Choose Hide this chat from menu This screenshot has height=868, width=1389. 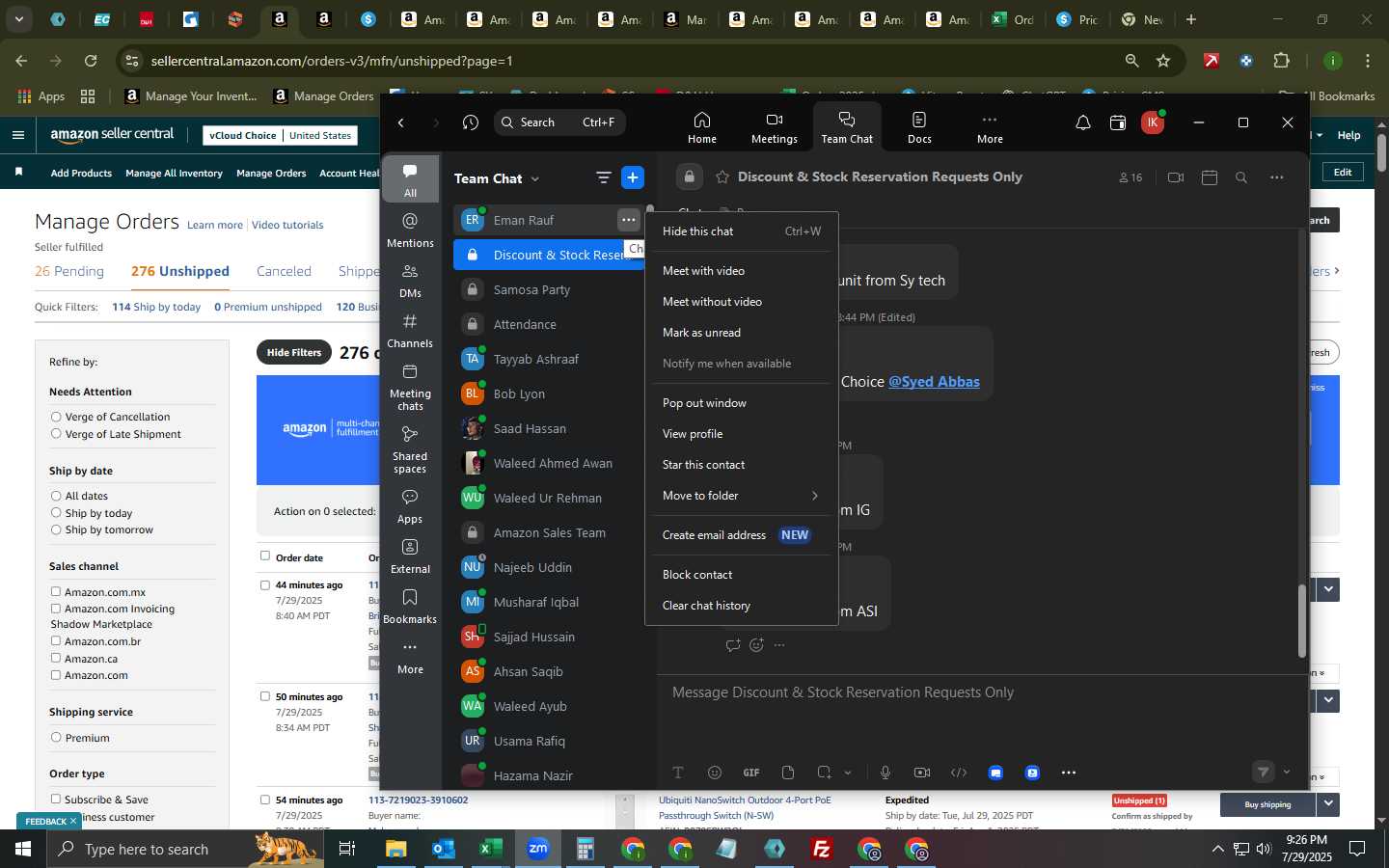tap(740, 231)
